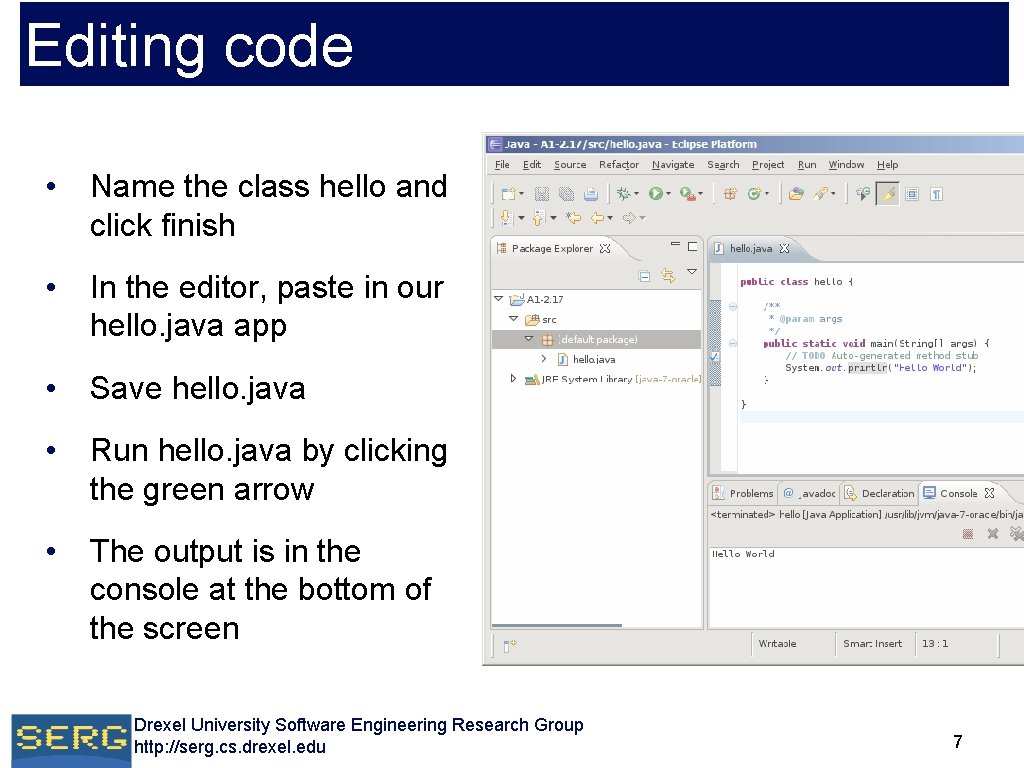1024x768 pixels.
Task: Click Remove Launch gray X icon
Action: pos(993,534)
